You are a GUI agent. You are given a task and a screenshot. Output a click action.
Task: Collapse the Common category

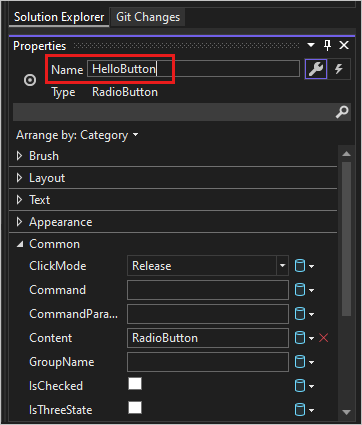pos(20,244)
